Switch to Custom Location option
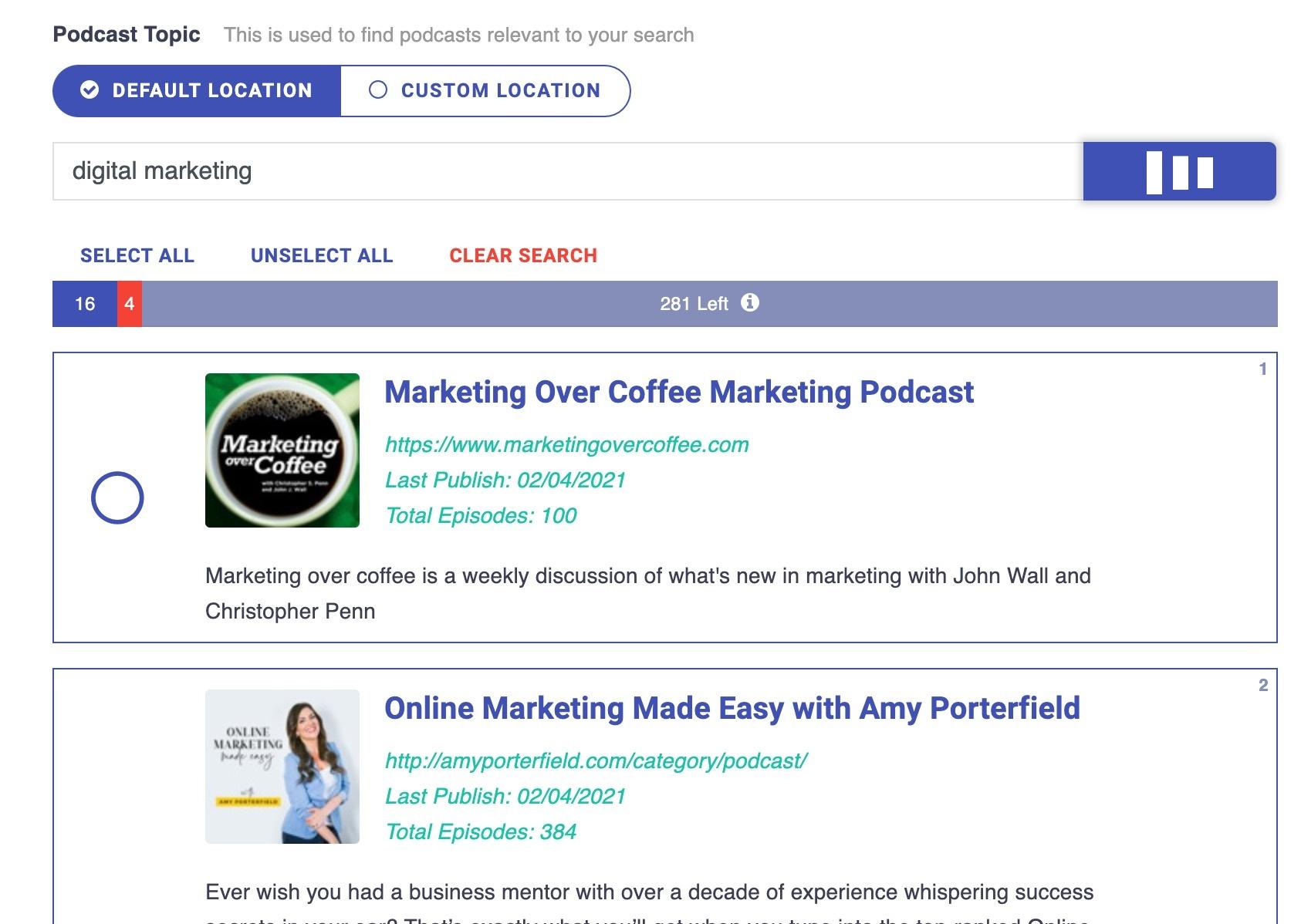Screen dimensions: 1301x924 click(485, 91)
